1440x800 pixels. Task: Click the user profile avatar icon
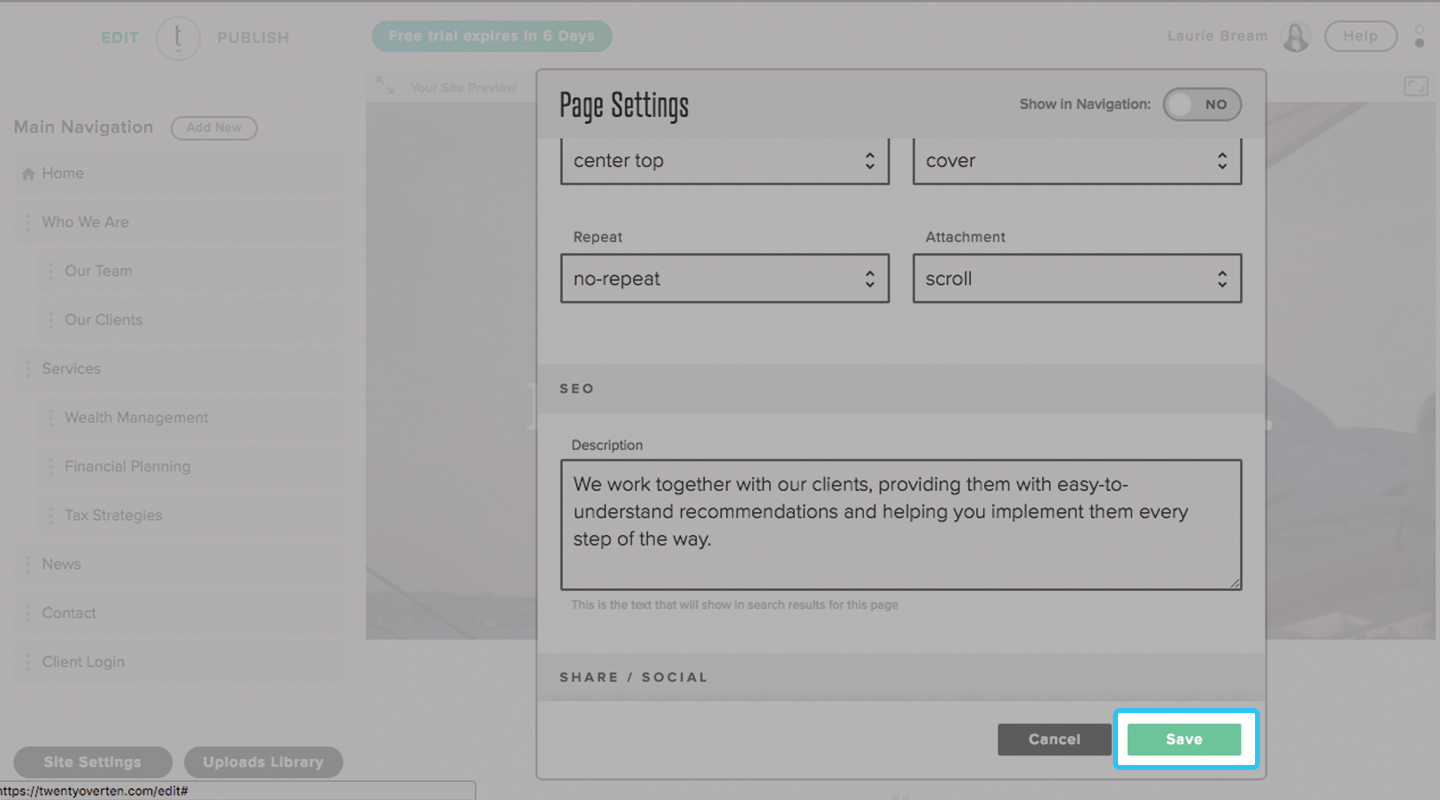tap(1296, 37)
